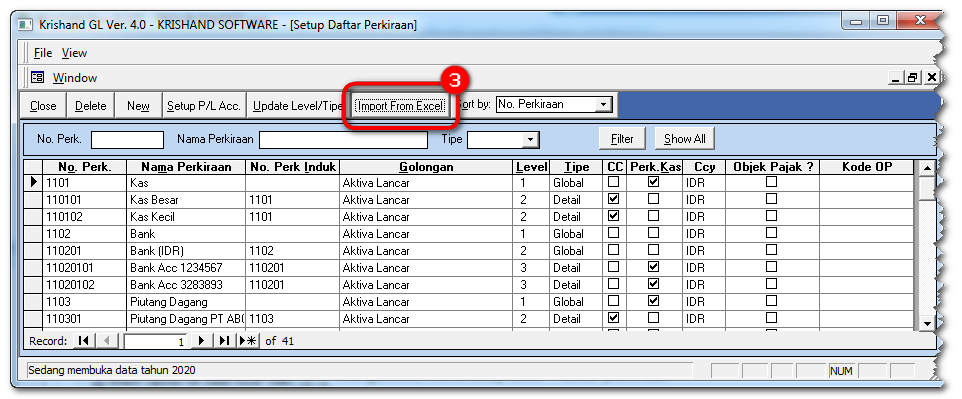Click the Level column header
The image size is (962, 399).
point(531,167)
